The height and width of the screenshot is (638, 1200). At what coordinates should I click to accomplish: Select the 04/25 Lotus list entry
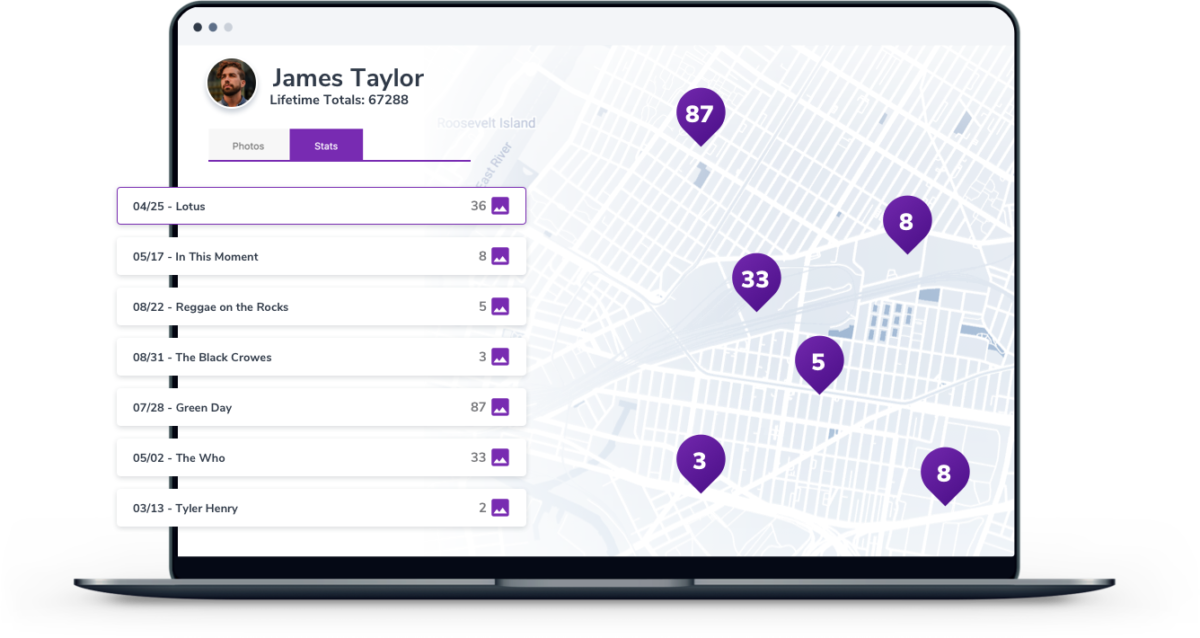300,206
